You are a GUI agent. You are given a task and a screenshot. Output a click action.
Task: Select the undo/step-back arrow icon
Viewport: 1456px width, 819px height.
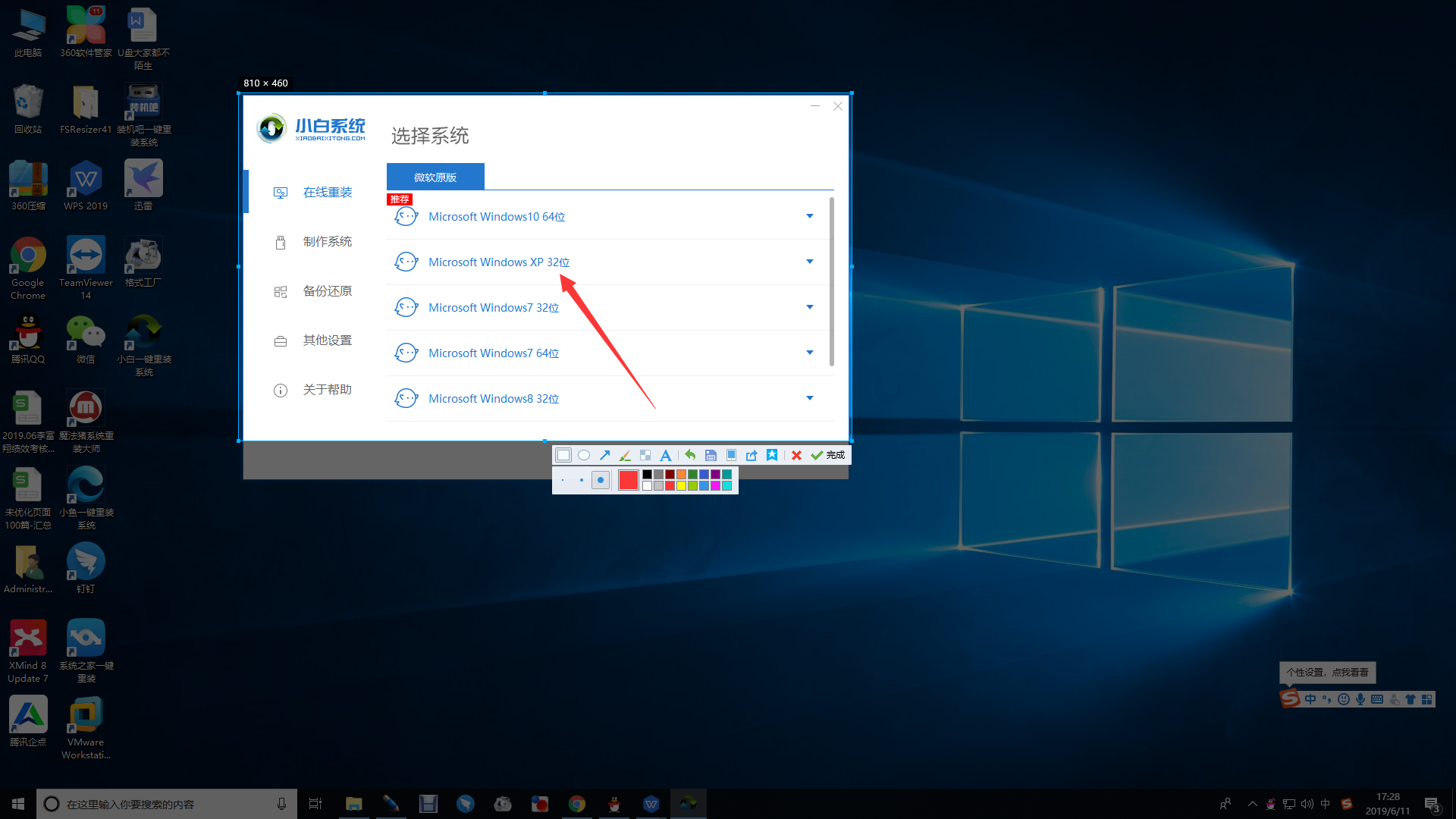pos(689,454)
